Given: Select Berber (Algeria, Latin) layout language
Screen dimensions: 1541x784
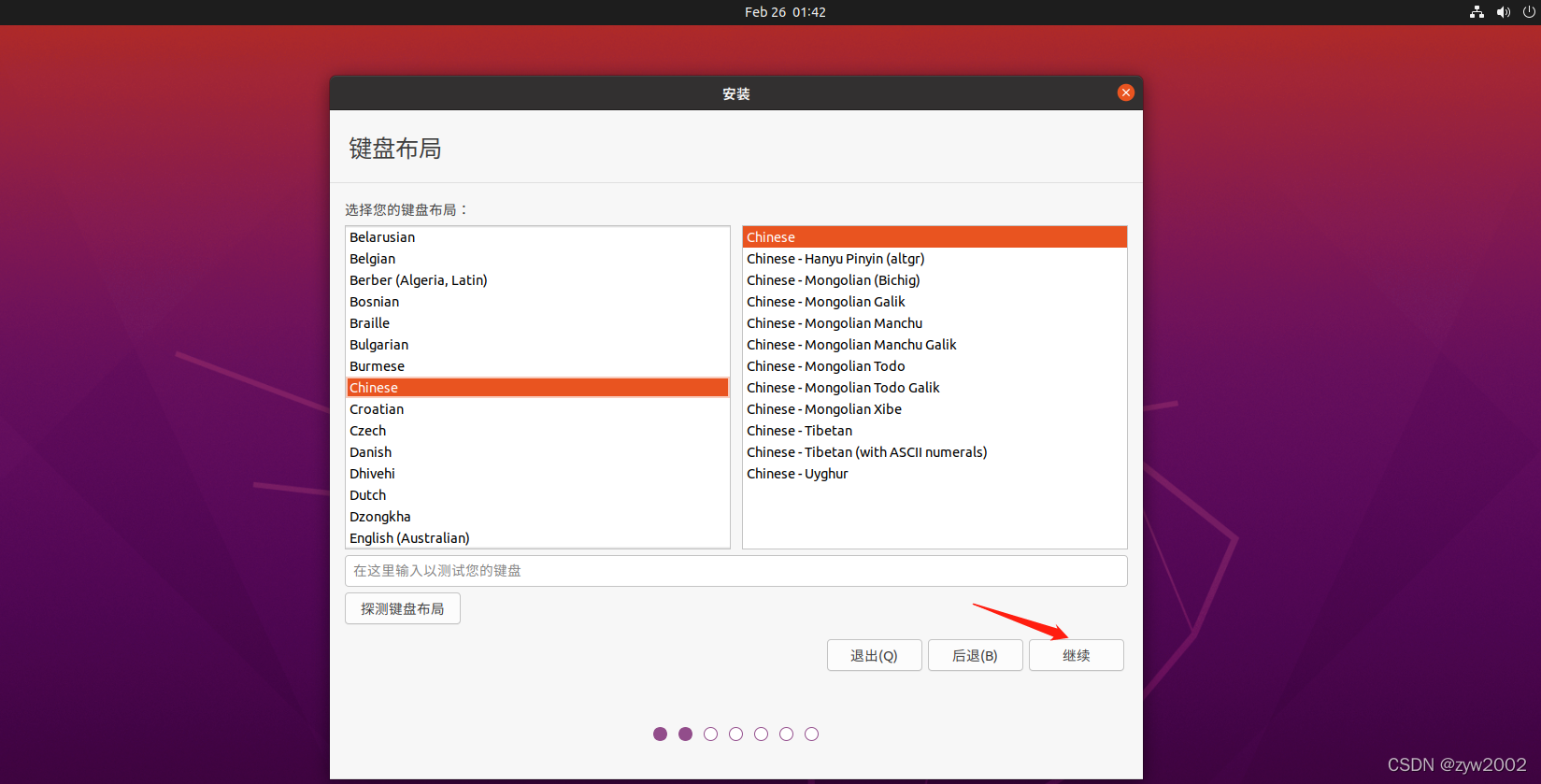Looking at the screenshot, I should [x=537, y=280].
